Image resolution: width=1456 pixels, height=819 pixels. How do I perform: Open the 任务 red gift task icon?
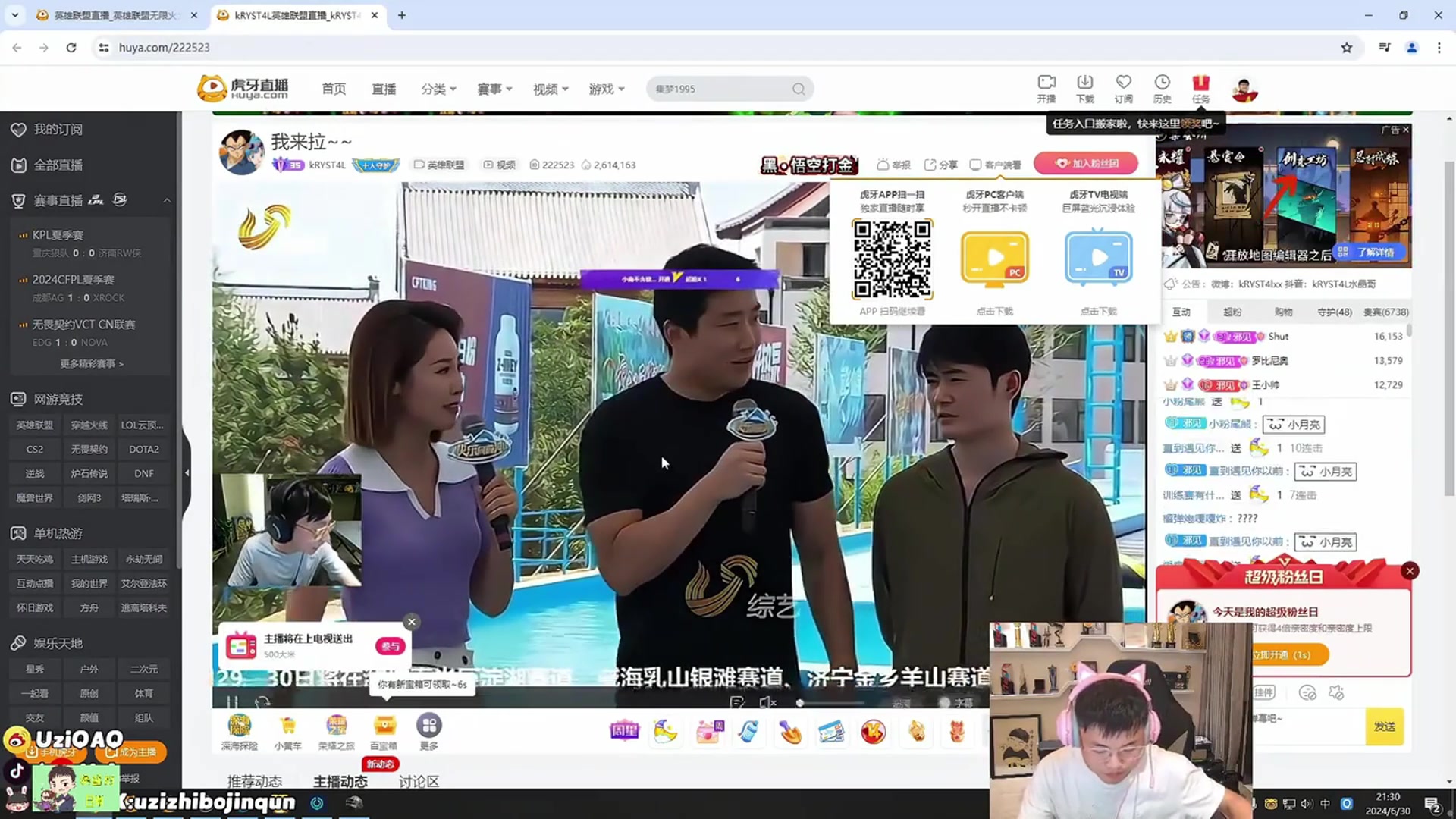1200,83
